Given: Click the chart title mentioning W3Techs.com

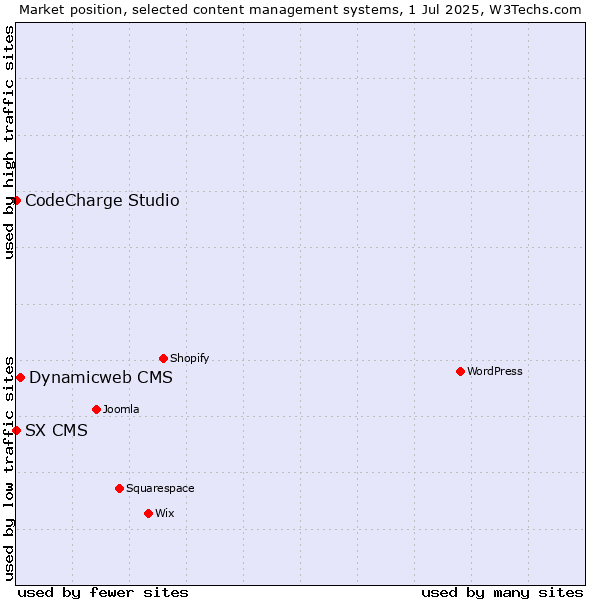Looking at the screenshot, I should [300, 10].
